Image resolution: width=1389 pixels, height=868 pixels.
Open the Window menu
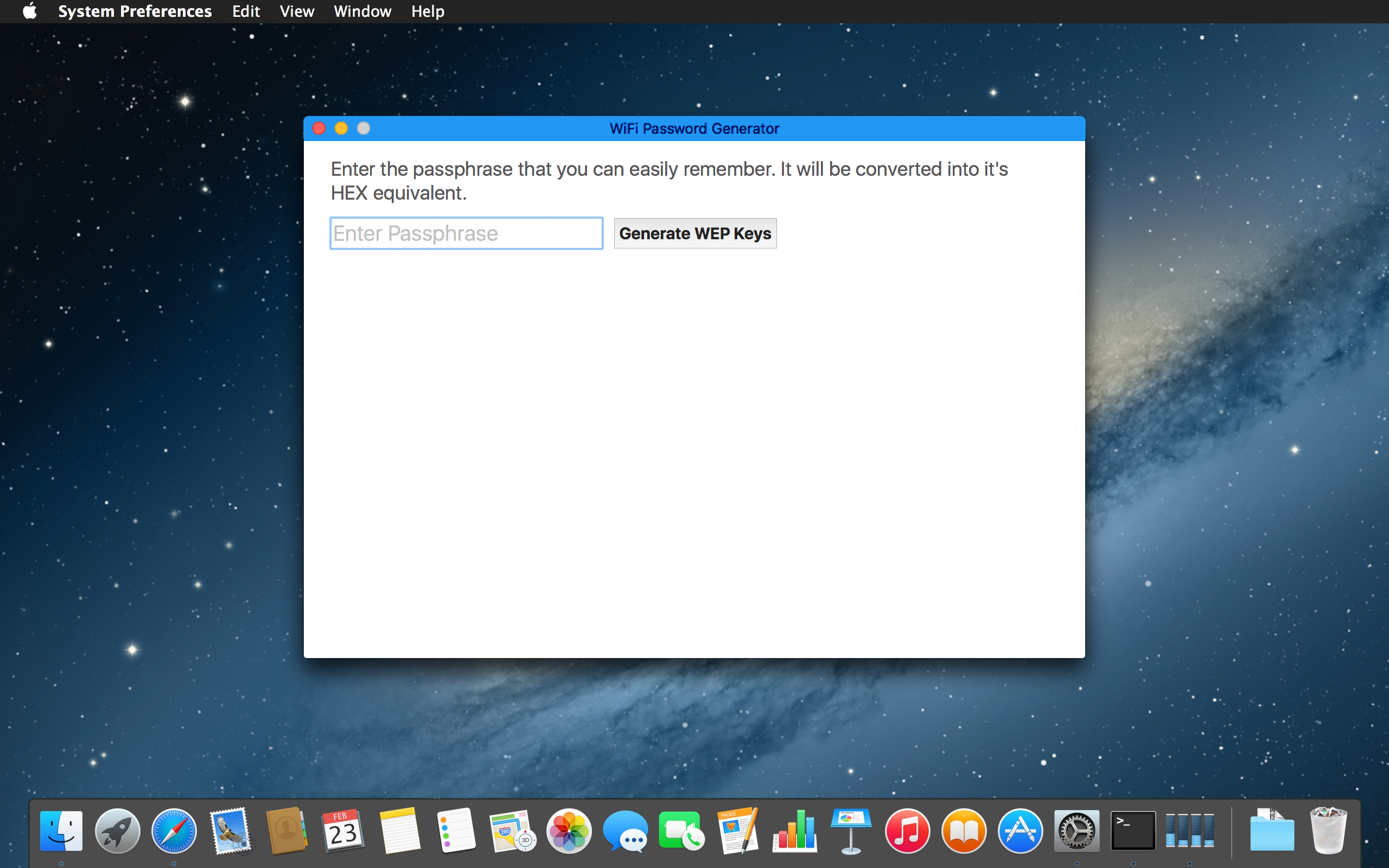click(362, 11)
